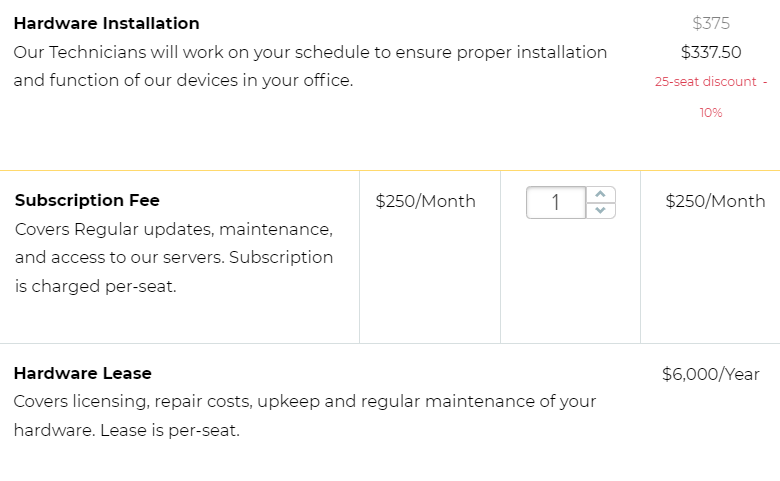Click the red 10% discount value
The width and height of the screenshot is (780, 481).
click(711, 113)
